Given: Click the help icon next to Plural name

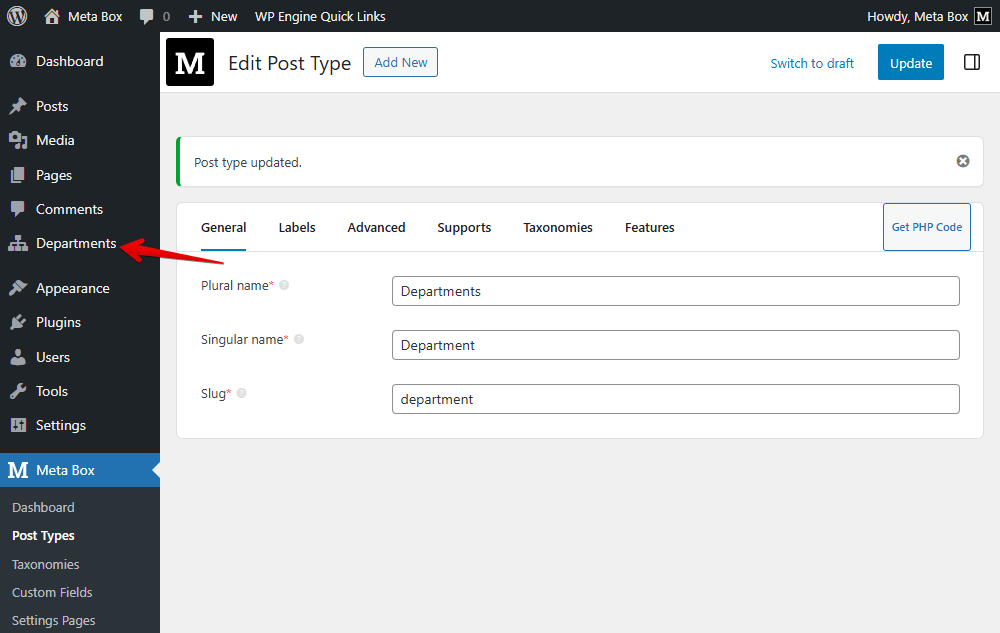Looking at the screenshot, I should [x=284, y=286].
